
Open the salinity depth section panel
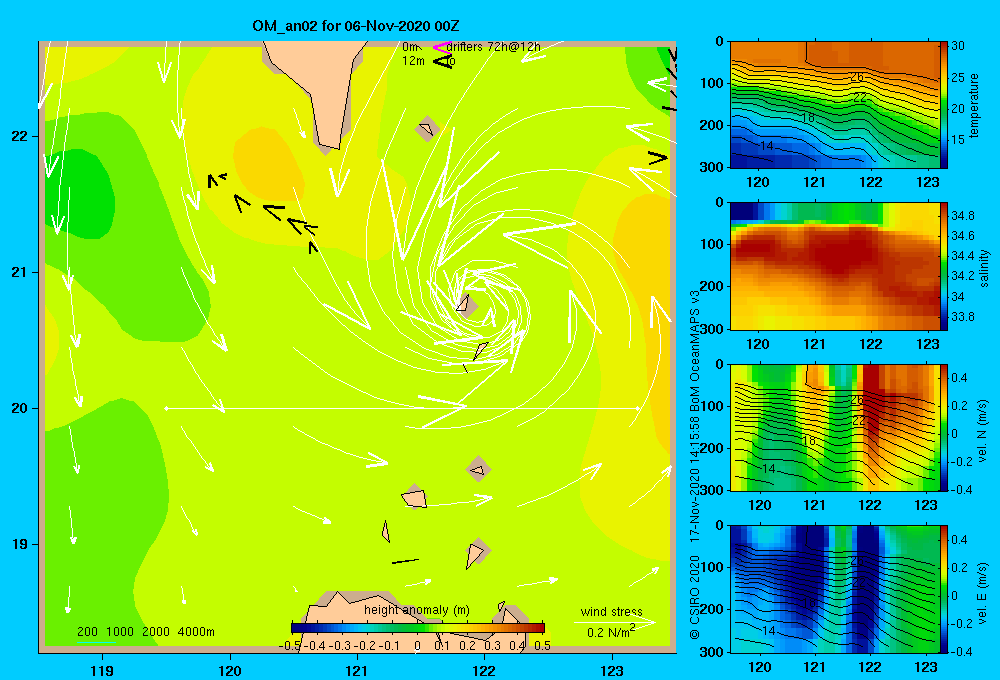(834, 266)
